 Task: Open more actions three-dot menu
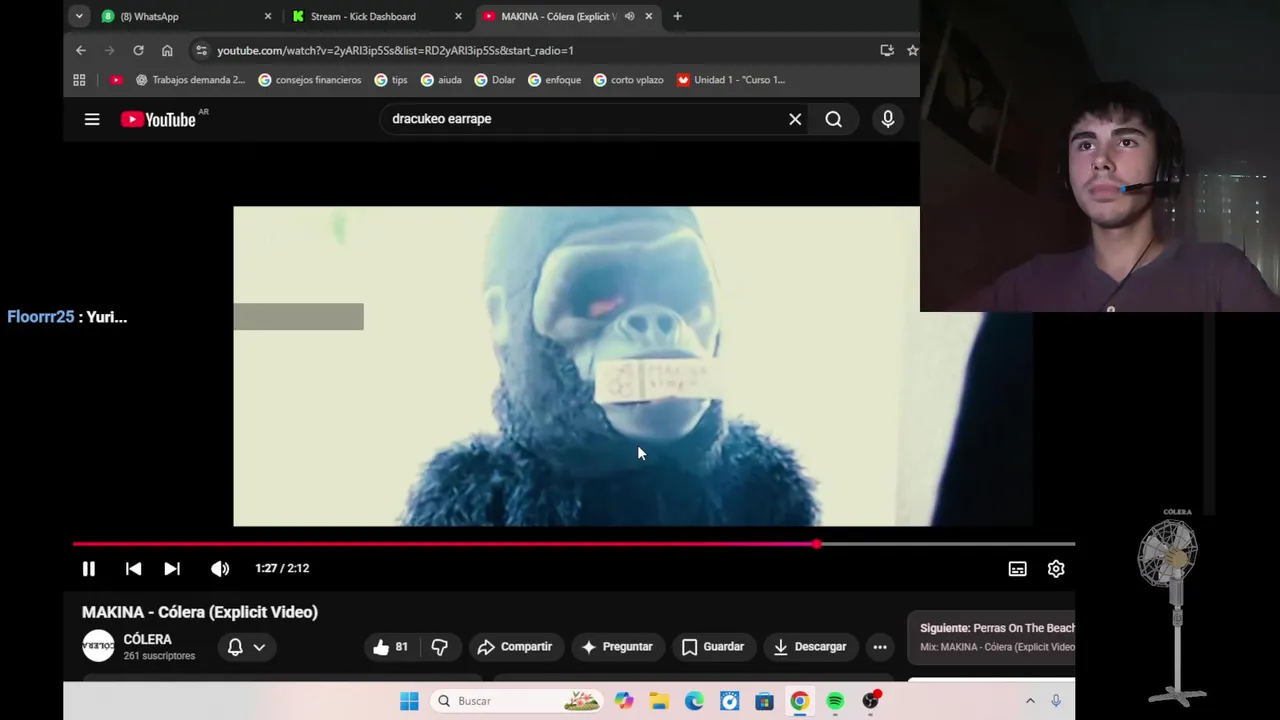point(880,647)
